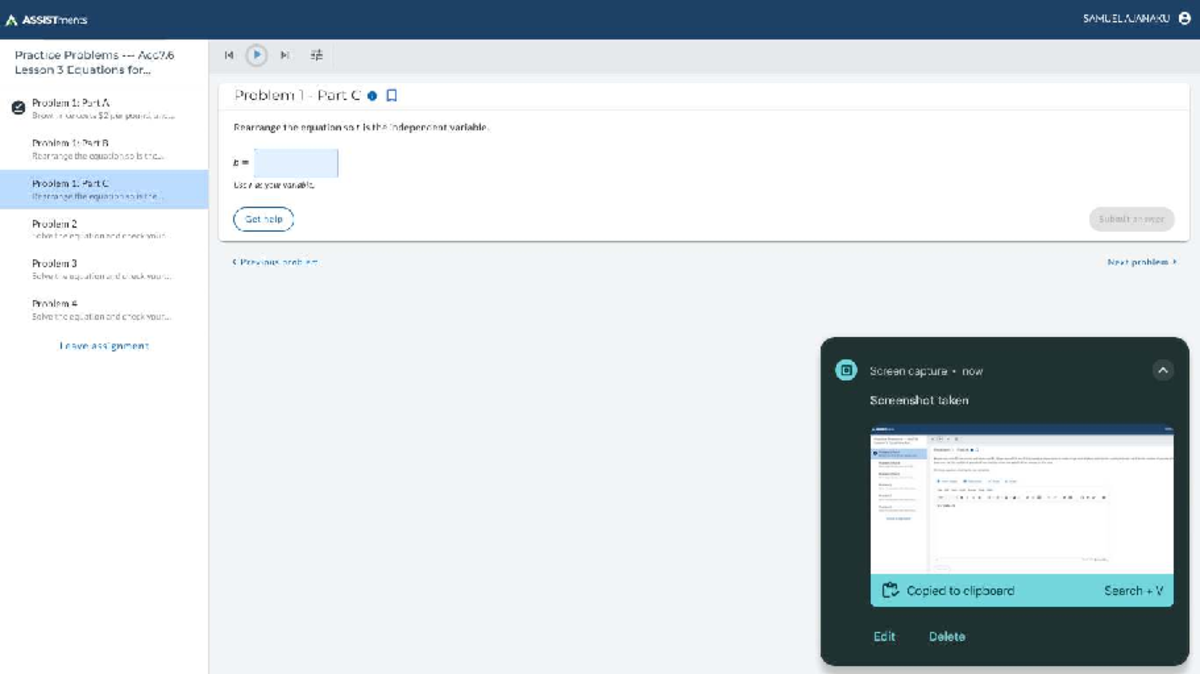The image size is (1200, 674).
Task: Click the ASSISTments logo in header
Action: [x=47, y=19]
